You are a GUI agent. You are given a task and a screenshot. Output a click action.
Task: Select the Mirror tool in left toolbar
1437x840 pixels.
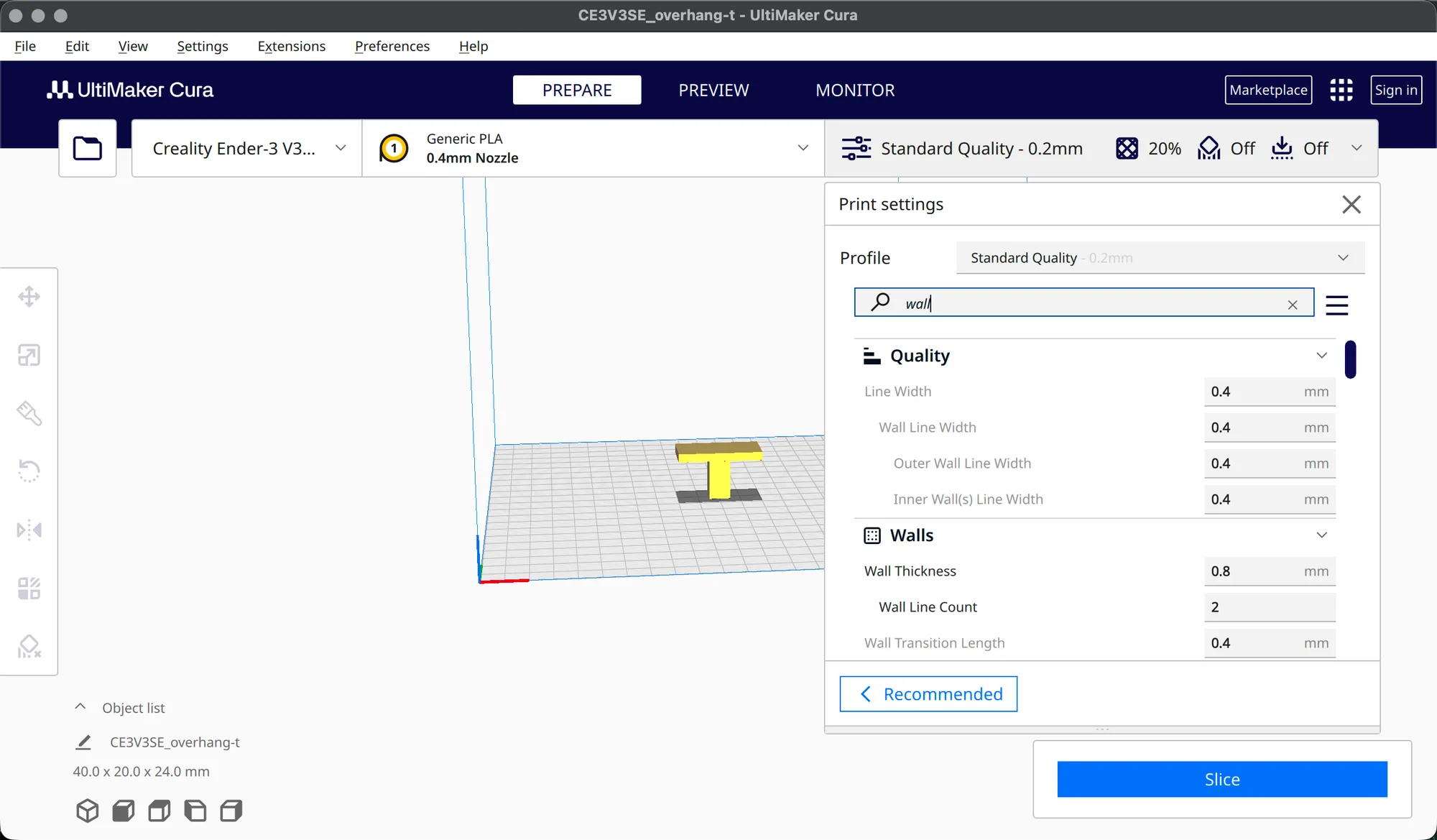pyautogui.click(x=29, y=530)
